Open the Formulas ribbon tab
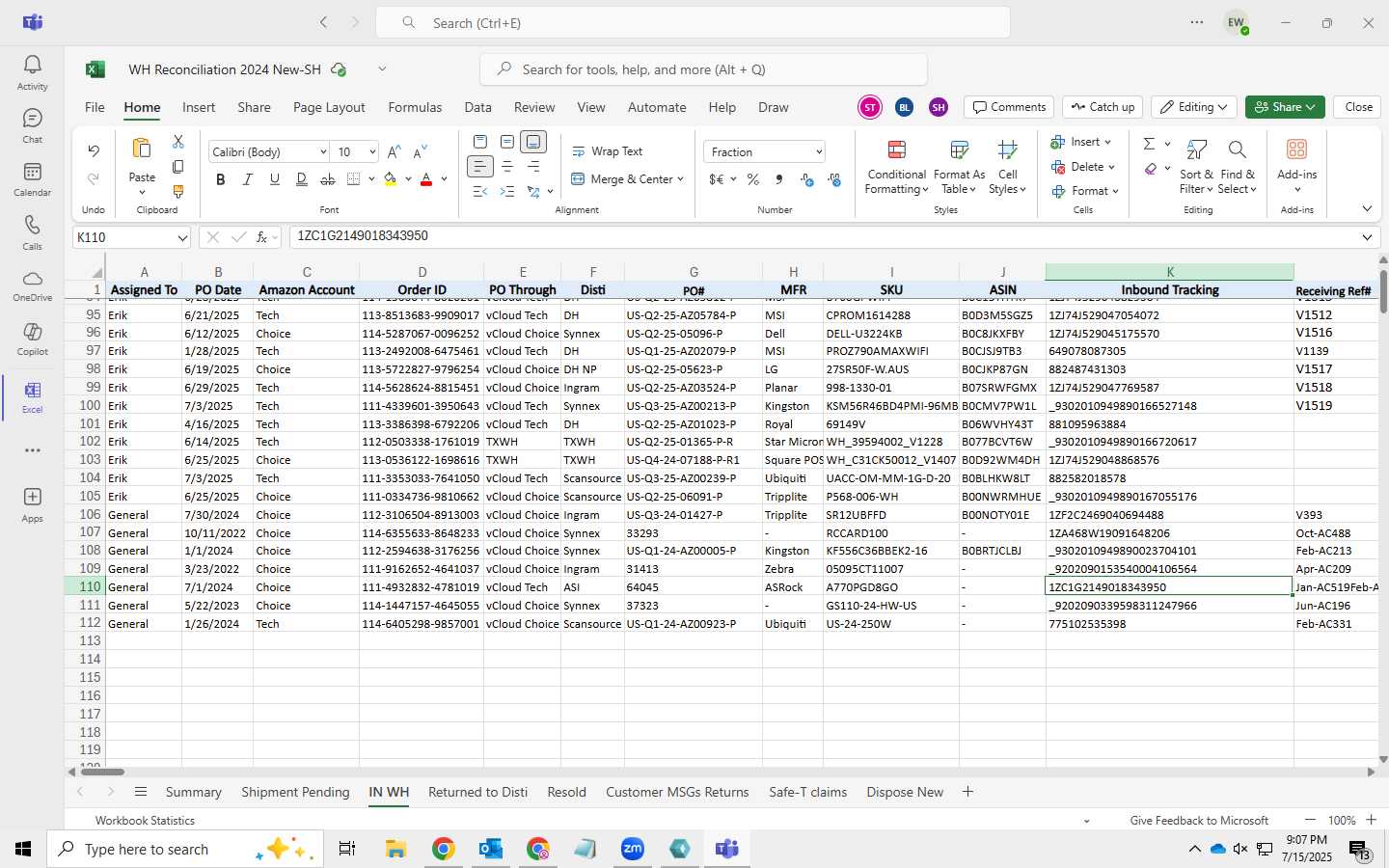1389x868 pixels. 415,107
